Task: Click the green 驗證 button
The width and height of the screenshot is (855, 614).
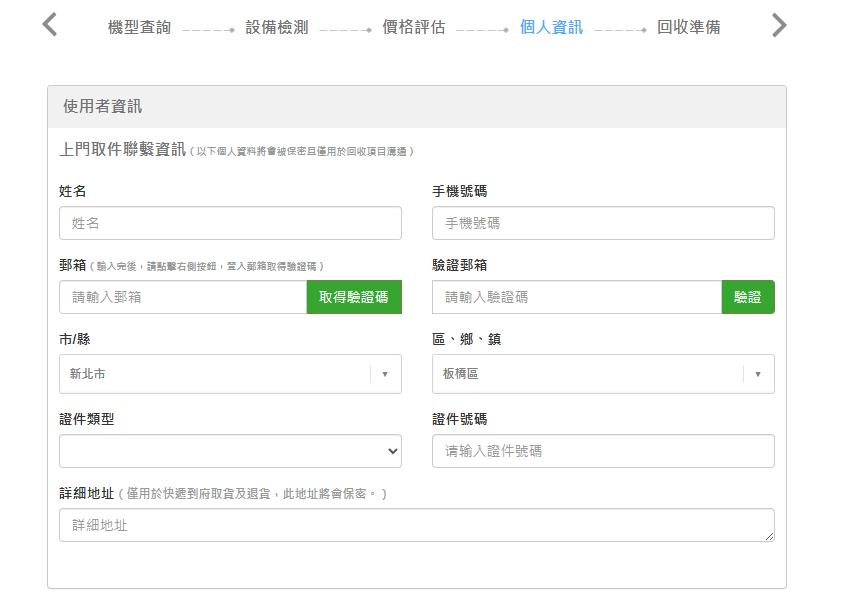Action: 748,297
